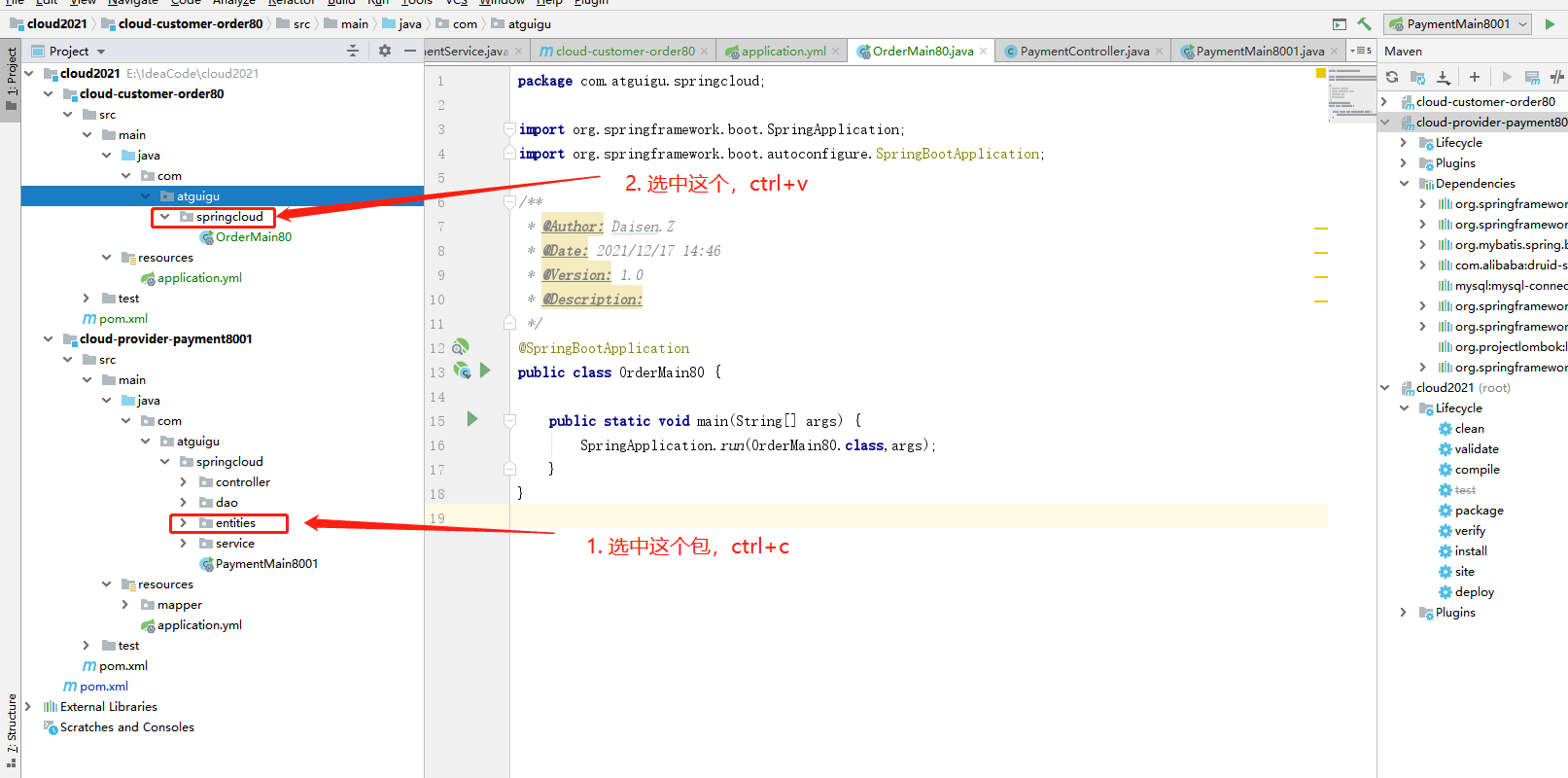The height and width of the screenshot is (778, 1568).
Task: Expand cloud-customer-order80 in Maven panel
Action: [x=1384, y=101]
